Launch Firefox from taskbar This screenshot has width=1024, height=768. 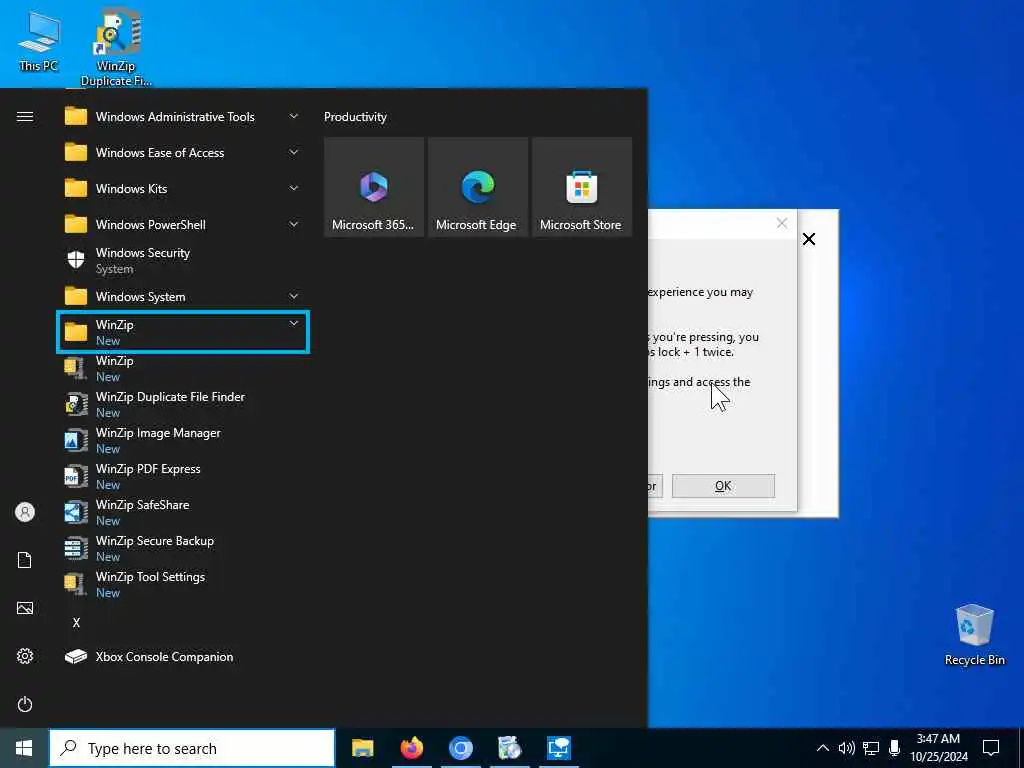pyautogui.click(x=411, y=748)
